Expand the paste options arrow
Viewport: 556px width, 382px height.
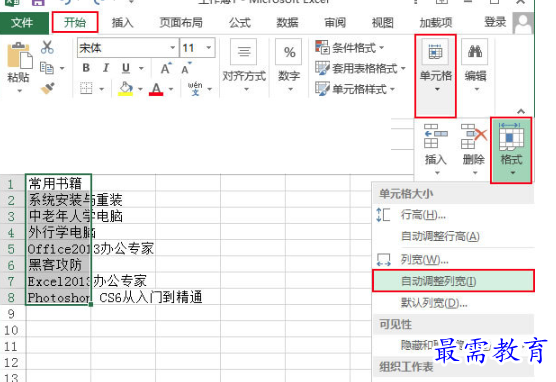pyautogui.click(x=20, y=91)
